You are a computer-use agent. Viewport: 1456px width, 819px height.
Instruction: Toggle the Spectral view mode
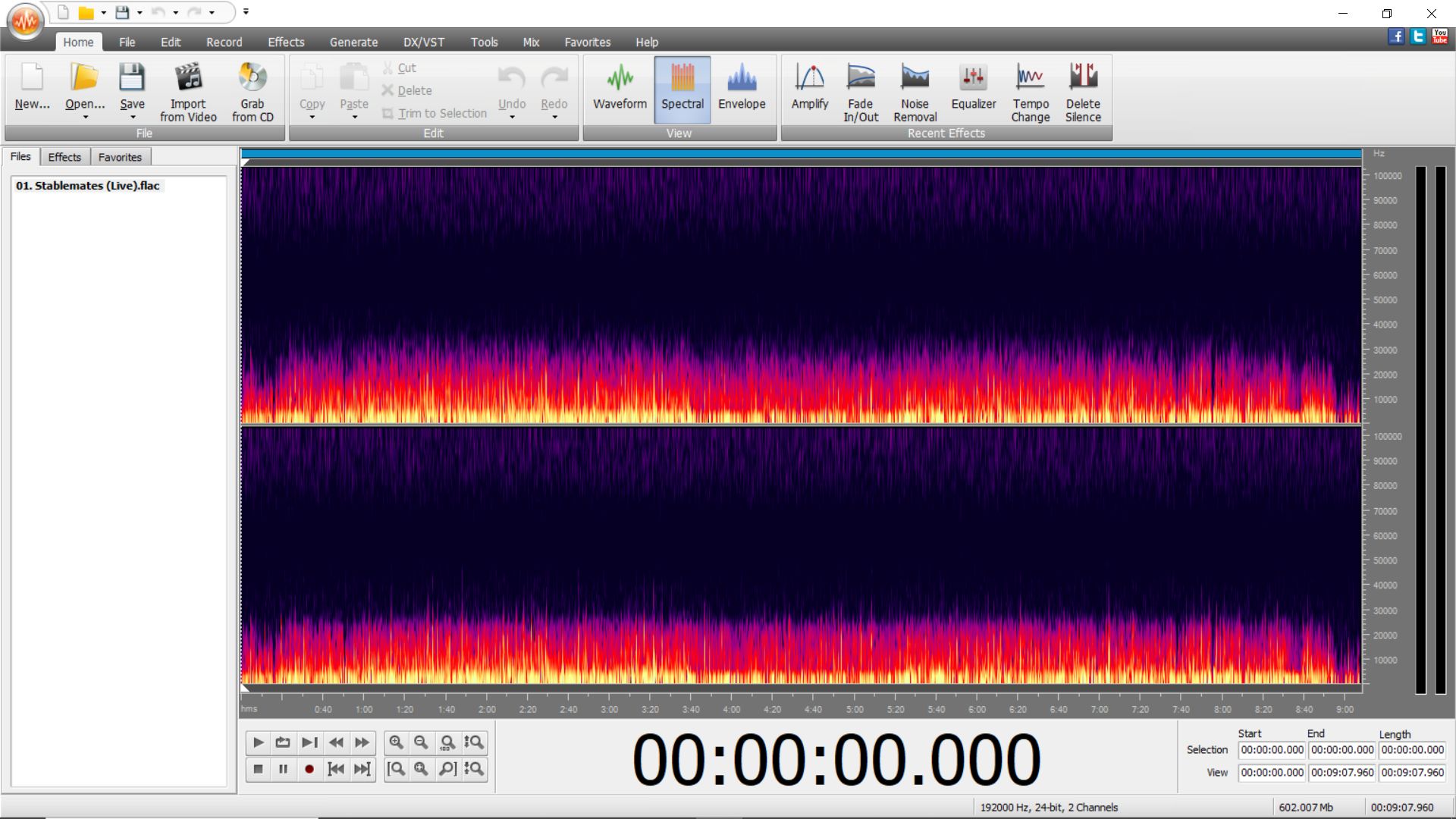[682, 89]
